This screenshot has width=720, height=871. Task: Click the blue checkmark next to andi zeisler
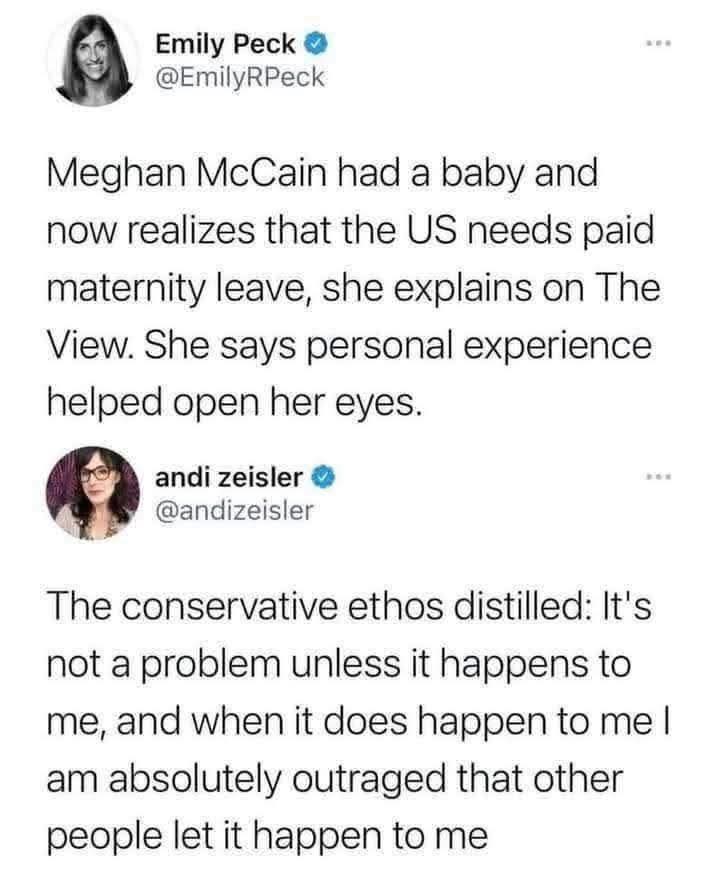tap(322, 478)
